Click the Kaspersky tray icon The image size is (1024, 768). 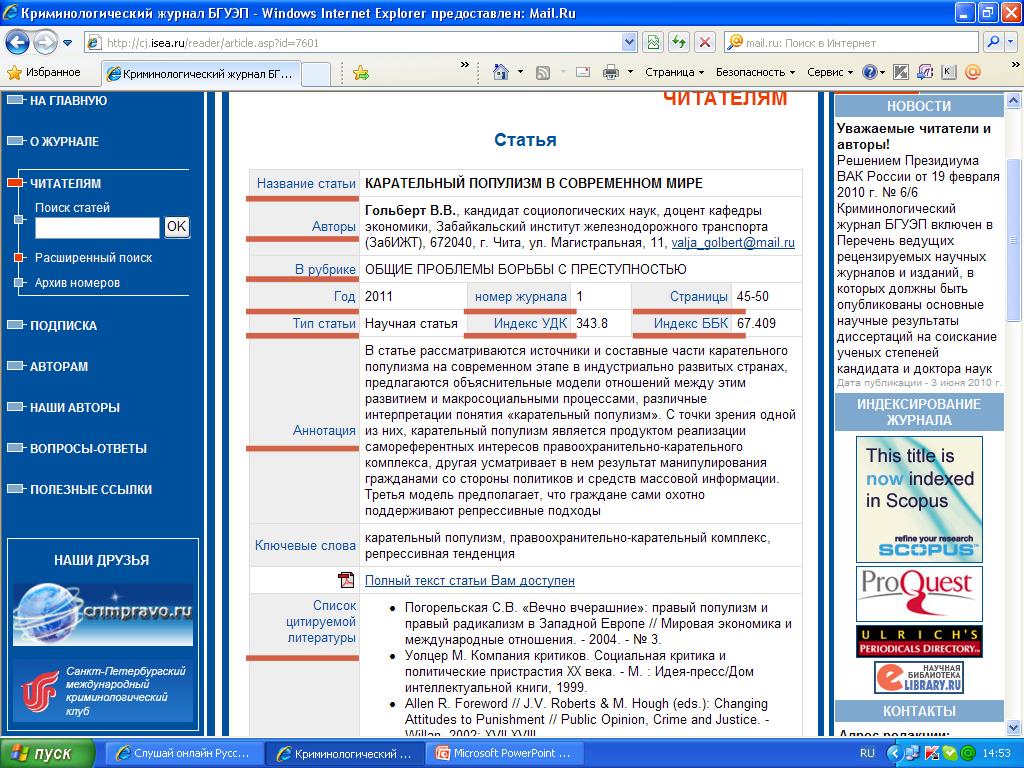932,754
